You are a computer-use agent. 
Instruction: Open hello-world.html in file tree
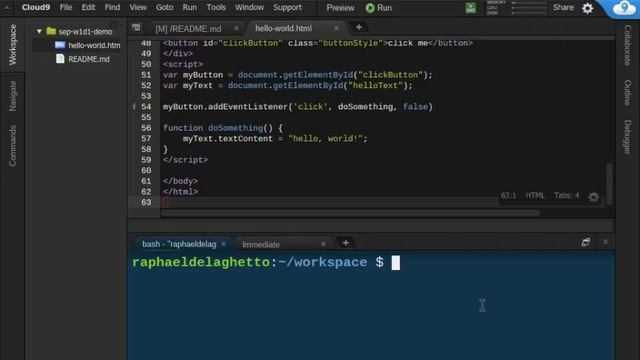94,45
